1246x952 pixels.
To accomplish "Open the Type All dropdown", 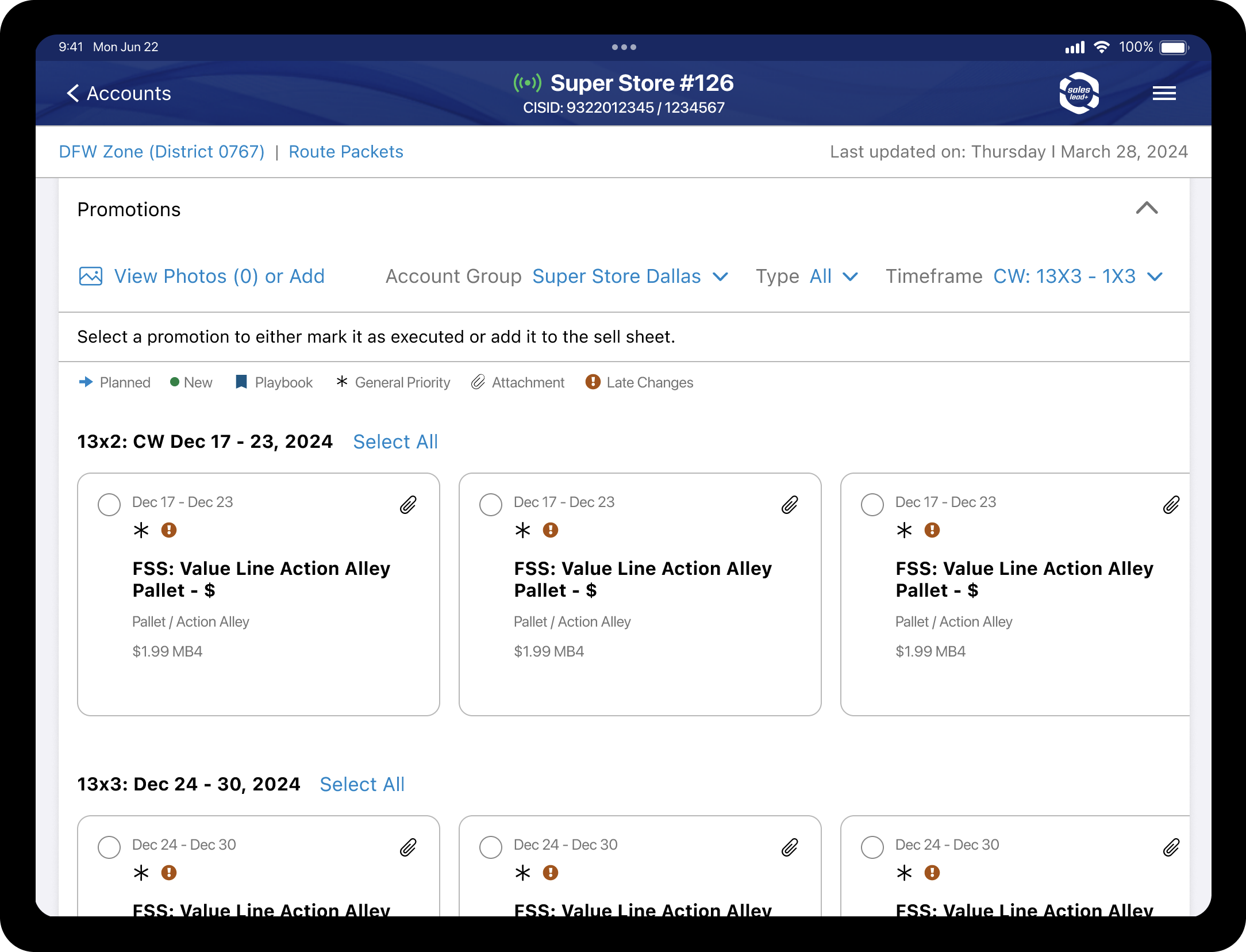I will coord(833,277).
